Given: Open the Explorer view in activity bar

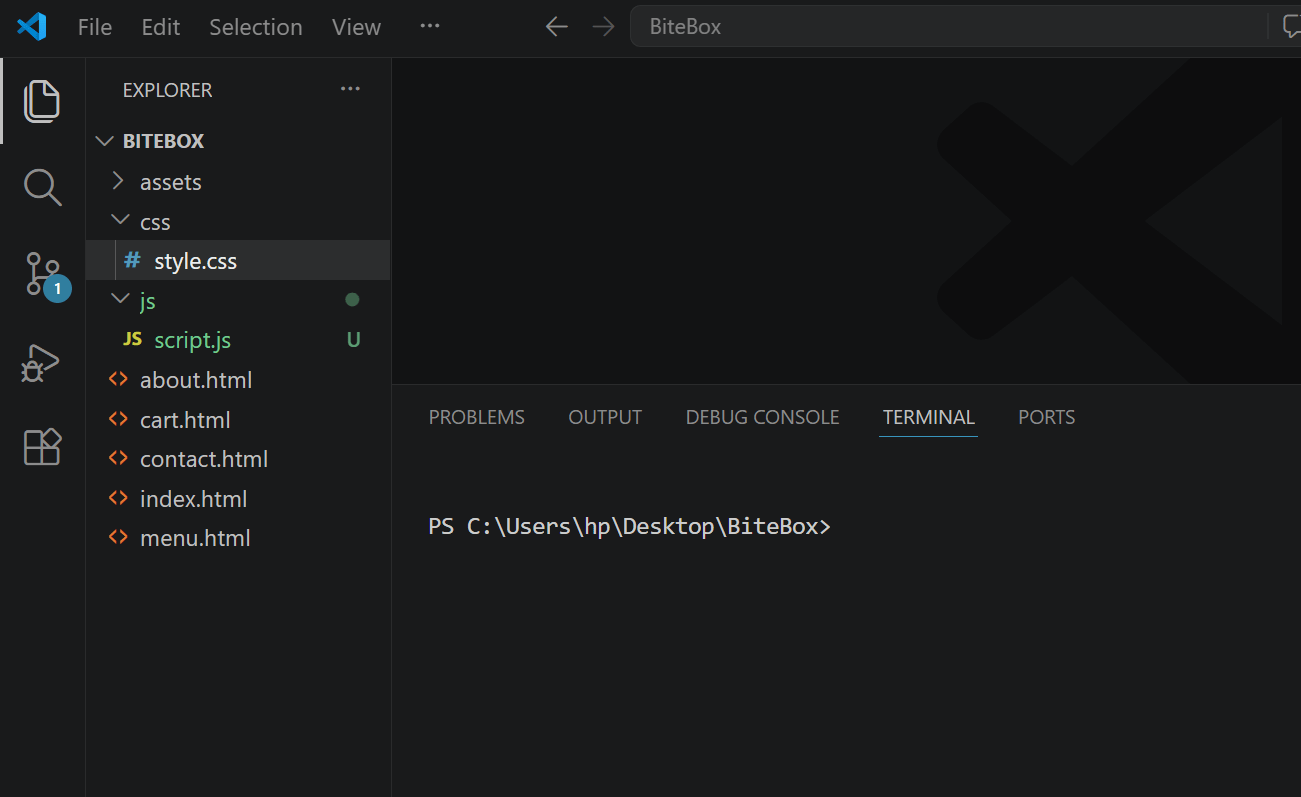Looking at the screenshot, I should click(42, 101).
